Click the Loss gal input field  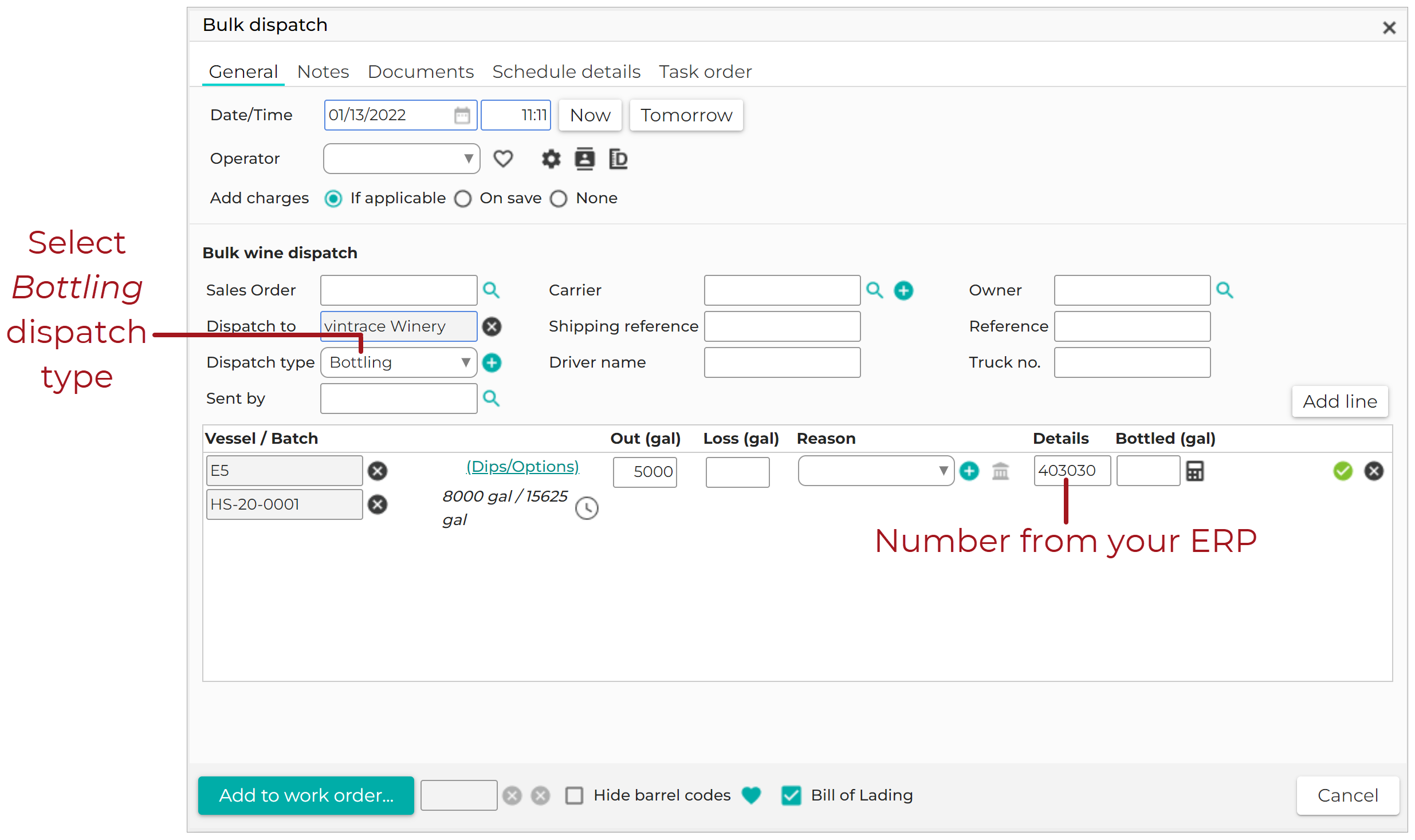tap(737, 472)
